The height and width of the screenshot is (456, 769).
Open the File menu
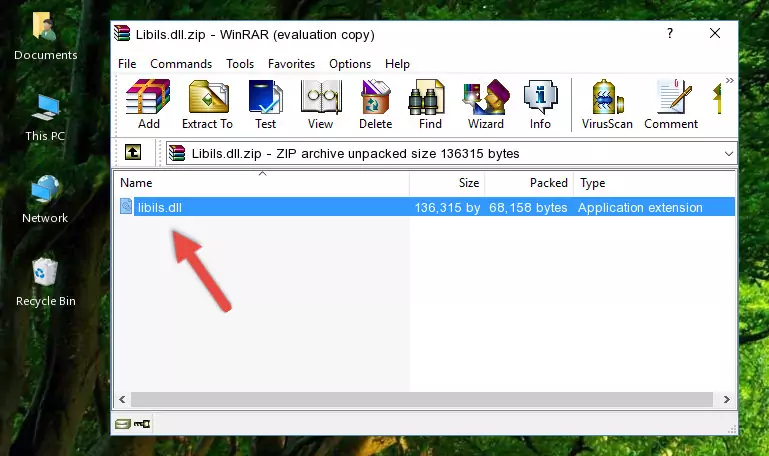coord(127,64)
